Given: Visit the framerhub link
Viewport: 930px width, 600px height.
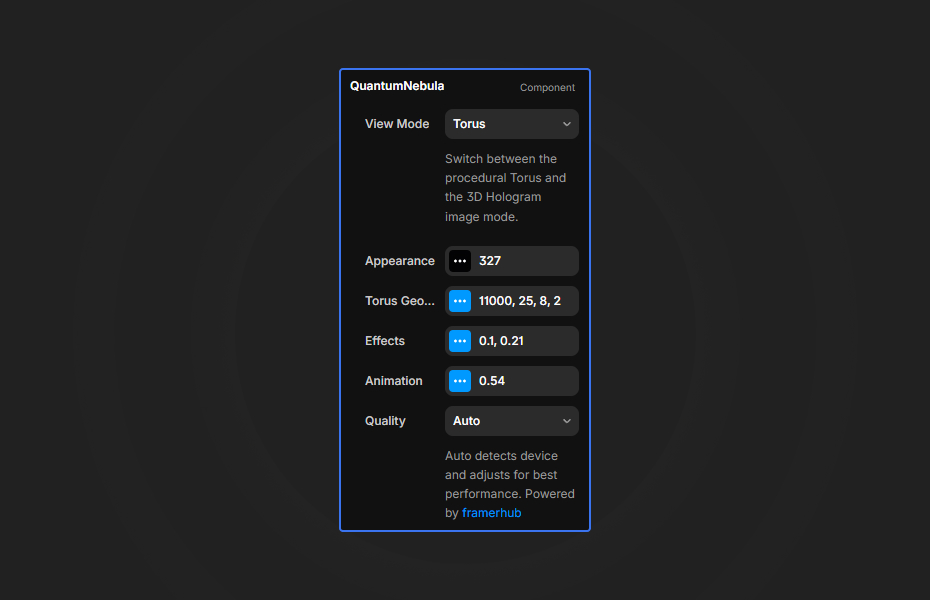Looking at the screenshot, I should (491, 512).
